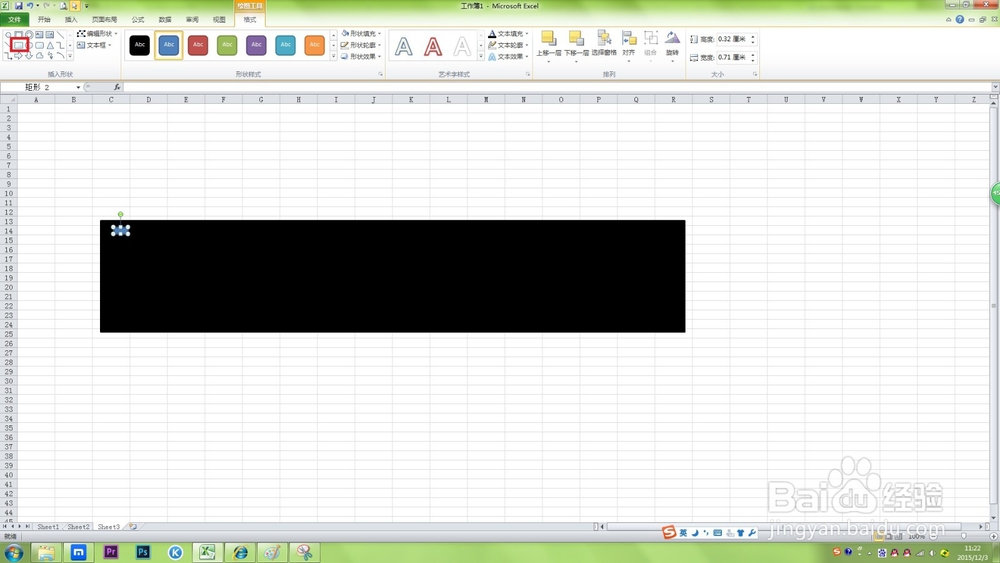The height and width of the screenshot is (563, 1000).
Task: Open Size group dialog launcher
Action: [x=754, y=75]
